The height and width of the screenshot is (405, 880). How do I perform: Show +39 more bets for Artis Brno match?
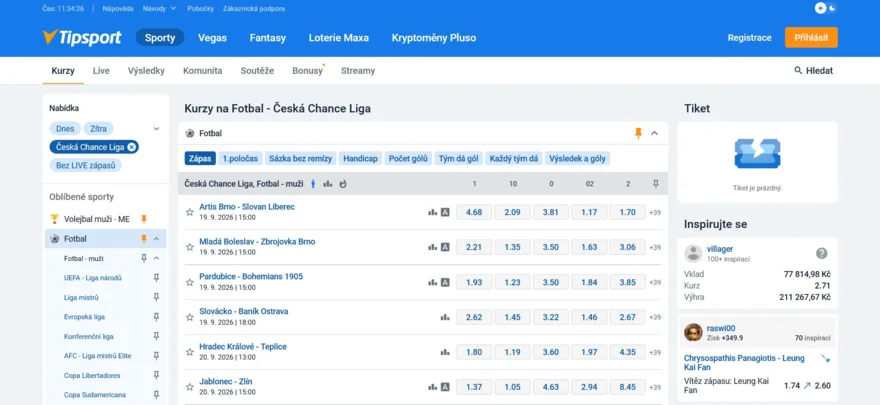(655, 213)
